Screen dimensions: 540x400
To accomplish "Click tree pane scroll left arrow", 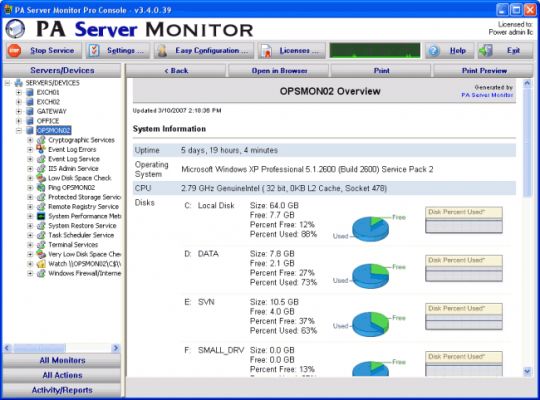I will (x=7, y=348).
